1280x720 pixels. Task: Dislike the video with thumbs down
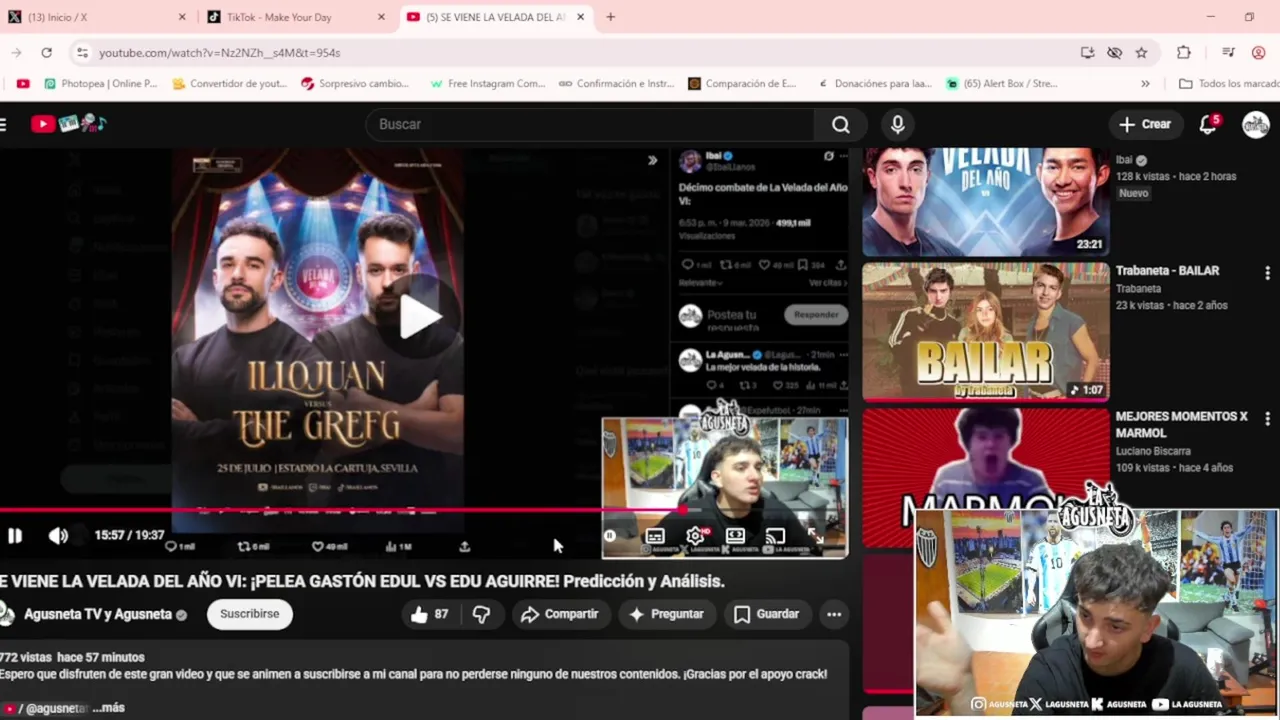481,614
